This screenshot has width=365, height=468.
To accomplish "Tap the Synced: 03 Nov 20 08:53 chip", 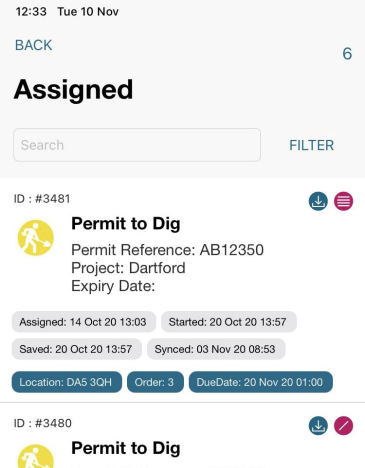I will pyautogui.click(x=216, y=349).
